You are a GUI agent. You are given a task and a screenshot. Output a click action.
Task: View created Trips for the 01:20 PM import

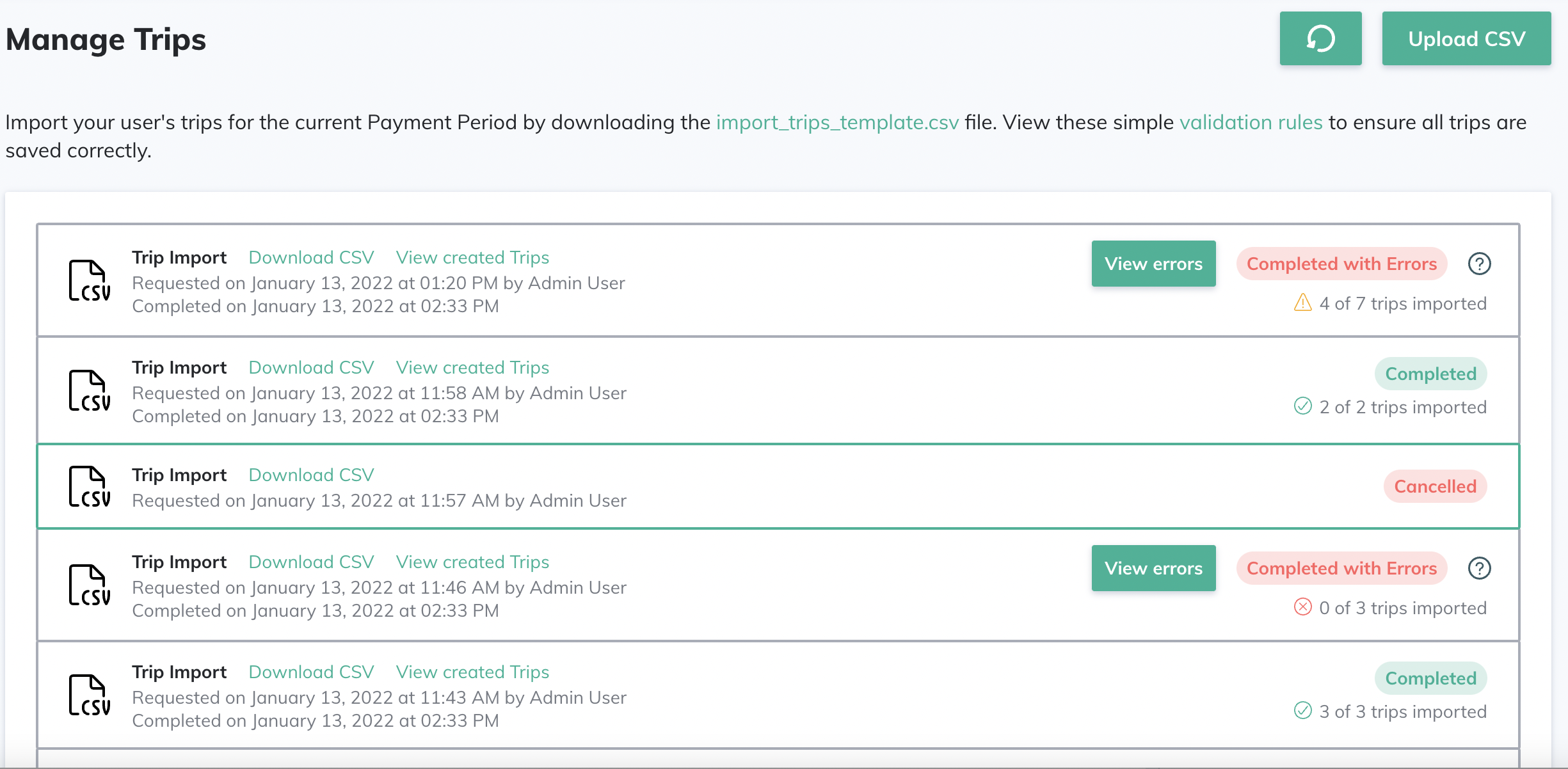(x=472, y=257)
